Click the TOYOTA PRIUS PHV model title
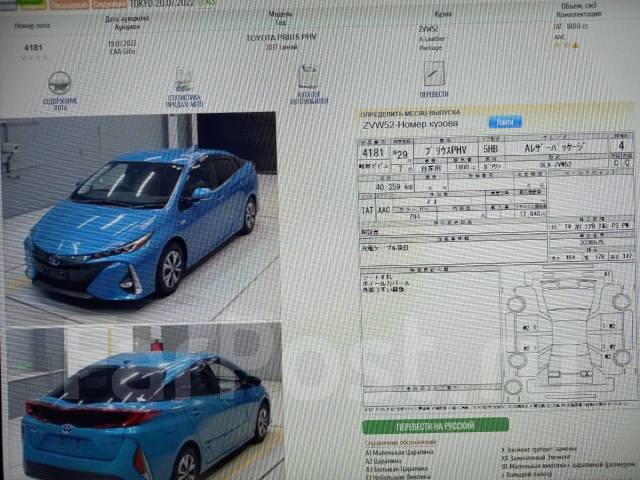 coord(282,38)
